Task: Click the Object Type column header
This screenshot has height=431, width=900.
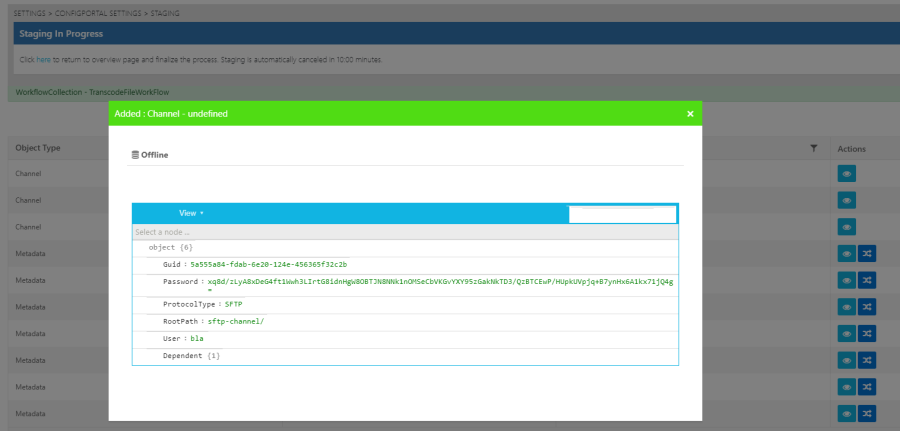Action: coord(38,148)
